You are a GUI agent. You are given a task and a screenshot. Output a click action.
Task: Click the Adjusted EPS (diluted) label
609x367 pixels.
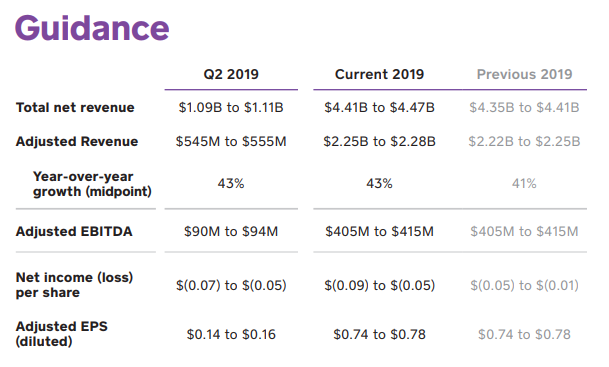tap(61, 334)
